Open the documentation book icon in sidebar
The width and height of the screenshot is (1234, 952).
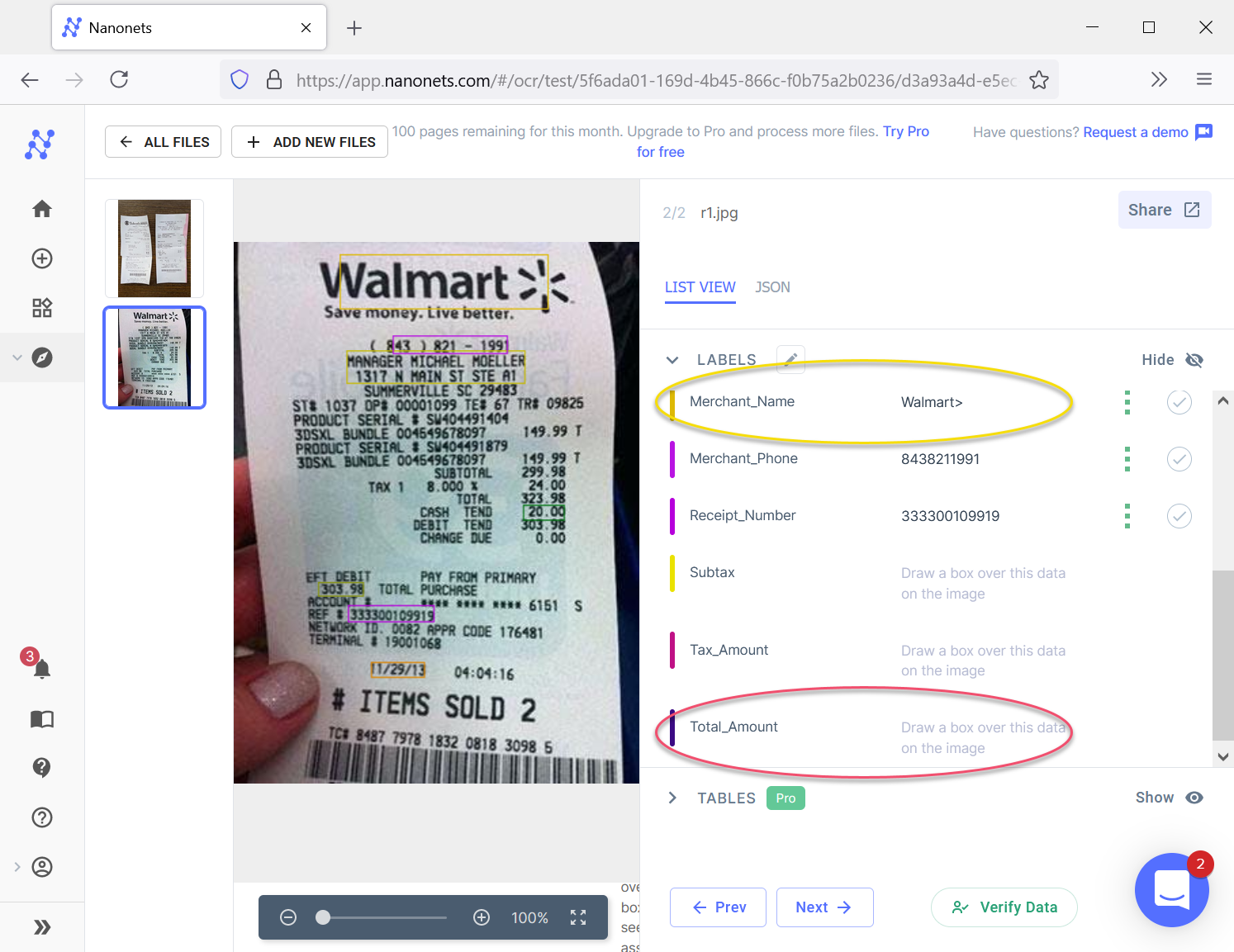point(42,719)
